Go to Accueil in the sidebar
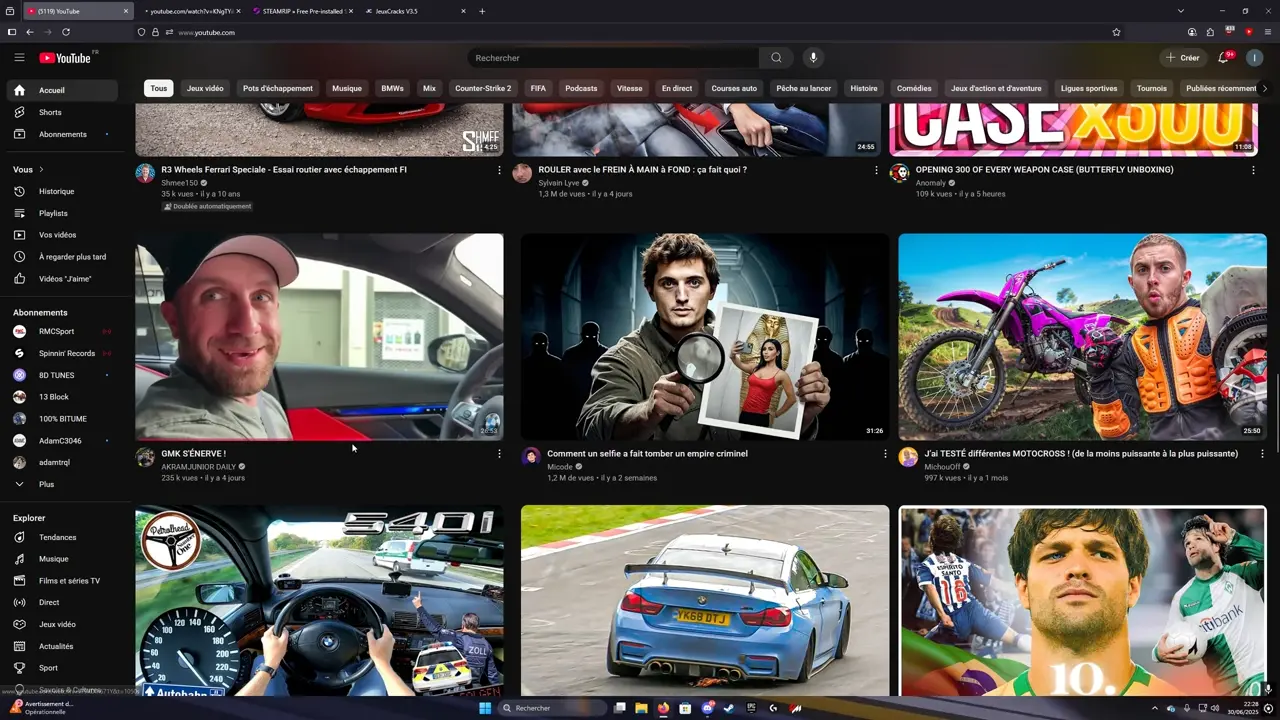Screen dimensions: 1280x720 coord(60,90)
